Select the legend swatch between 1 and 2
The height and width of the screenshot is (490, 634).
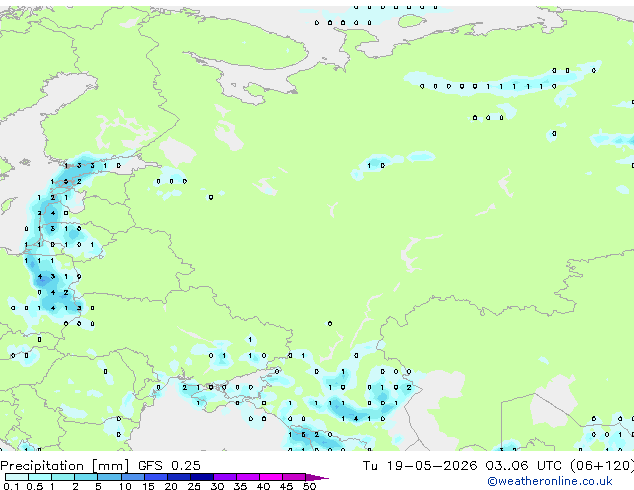click(x=63, y=477)
